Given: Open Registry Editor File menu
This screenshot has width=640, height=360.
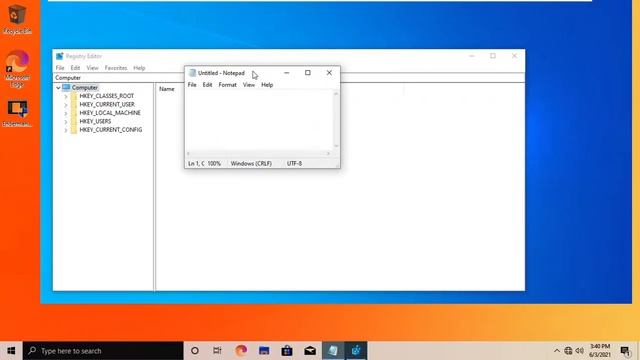Looking at the screenshot, I should (x=60, y=68).
